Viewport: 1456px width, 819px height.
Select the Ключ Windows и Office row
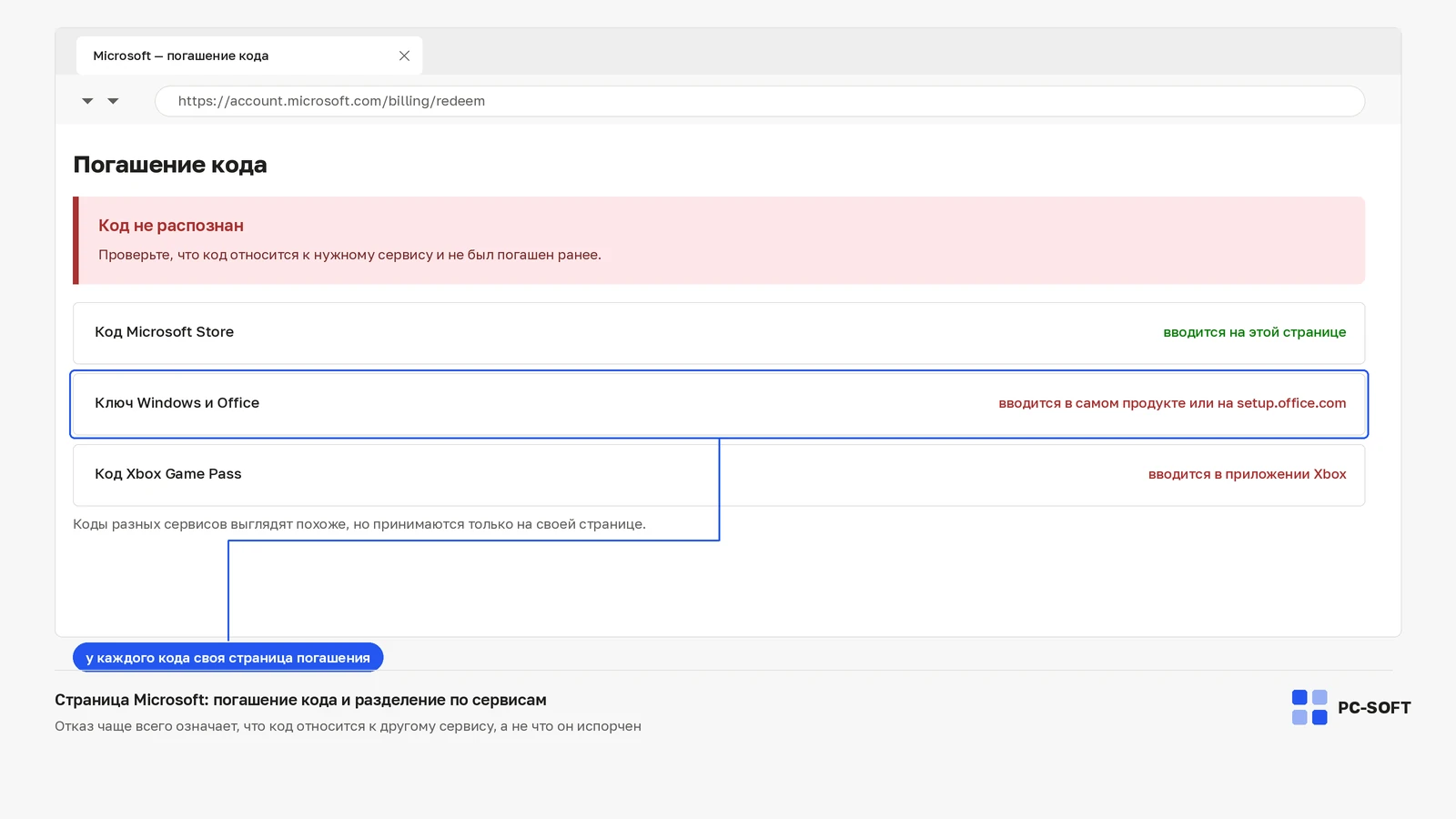(719, 404)
